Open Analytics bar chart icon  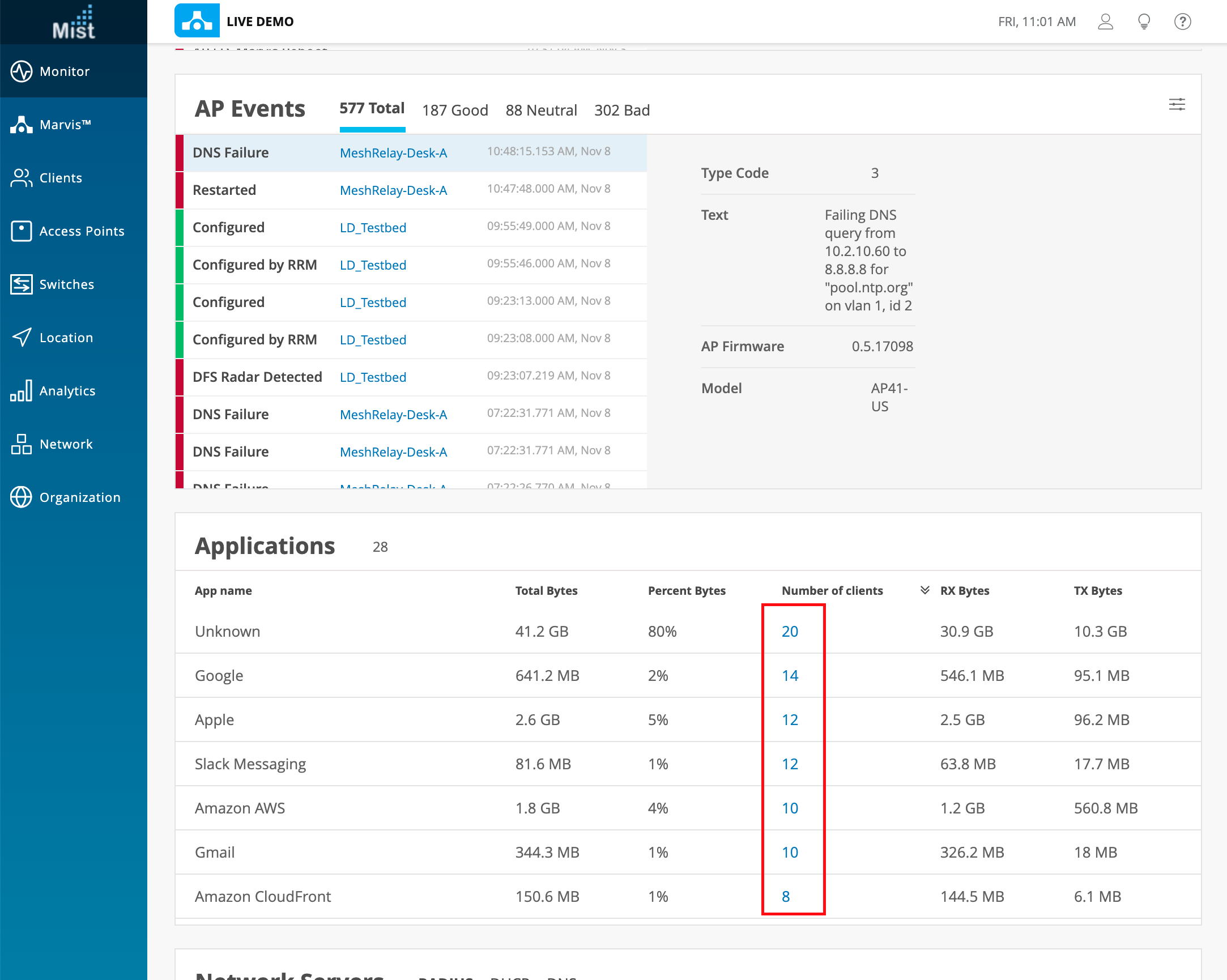point(21,391)
